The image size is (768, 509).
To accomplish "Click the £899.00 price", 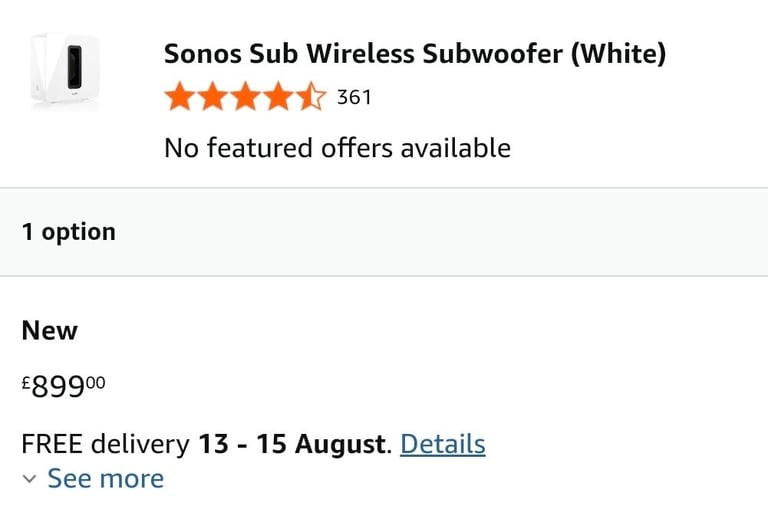I will tap(63, 386).
